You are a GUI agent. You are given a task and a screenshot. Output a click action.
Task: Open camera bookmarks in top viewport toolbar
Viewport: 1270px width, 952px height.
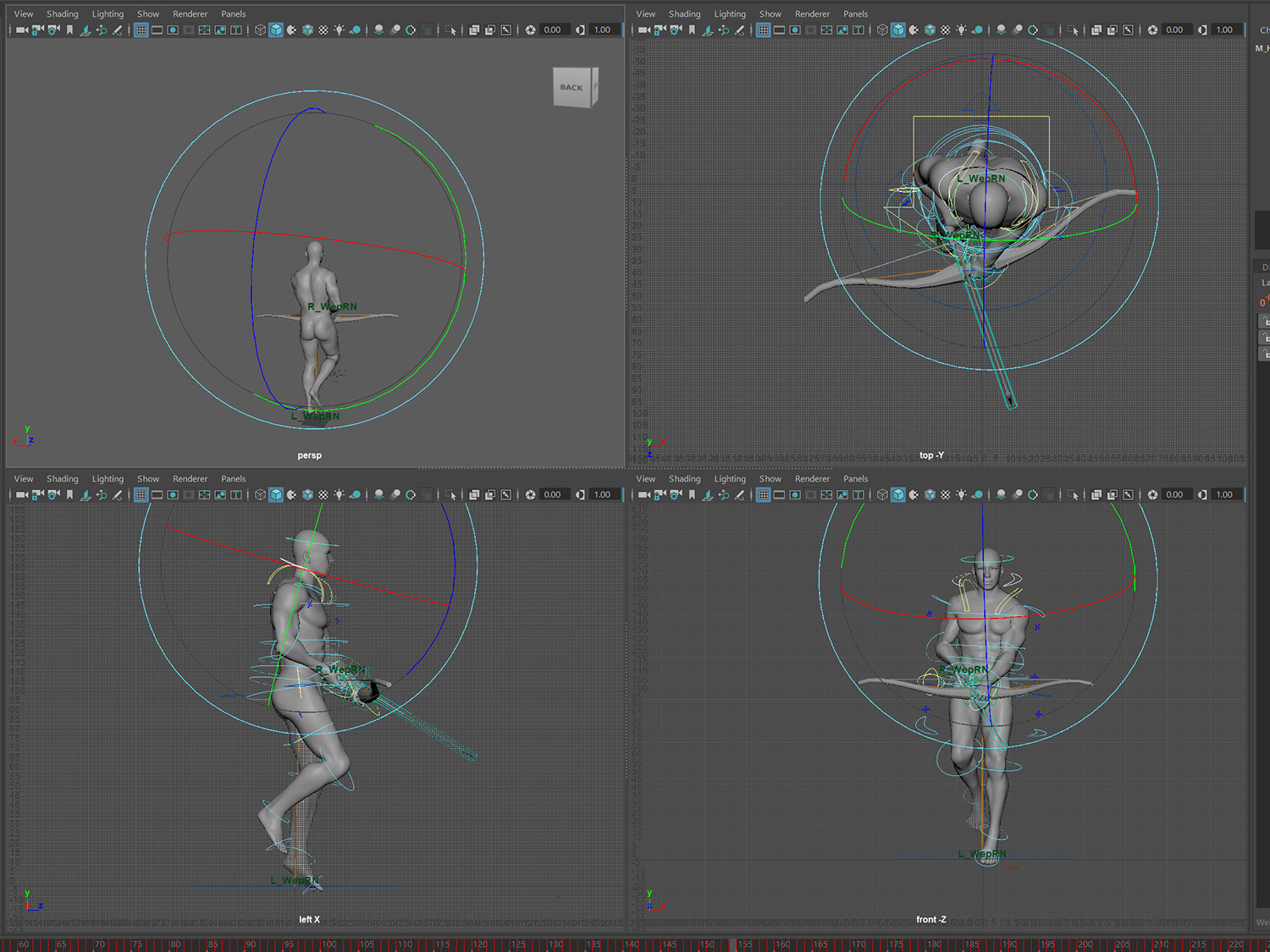(692, 30)
